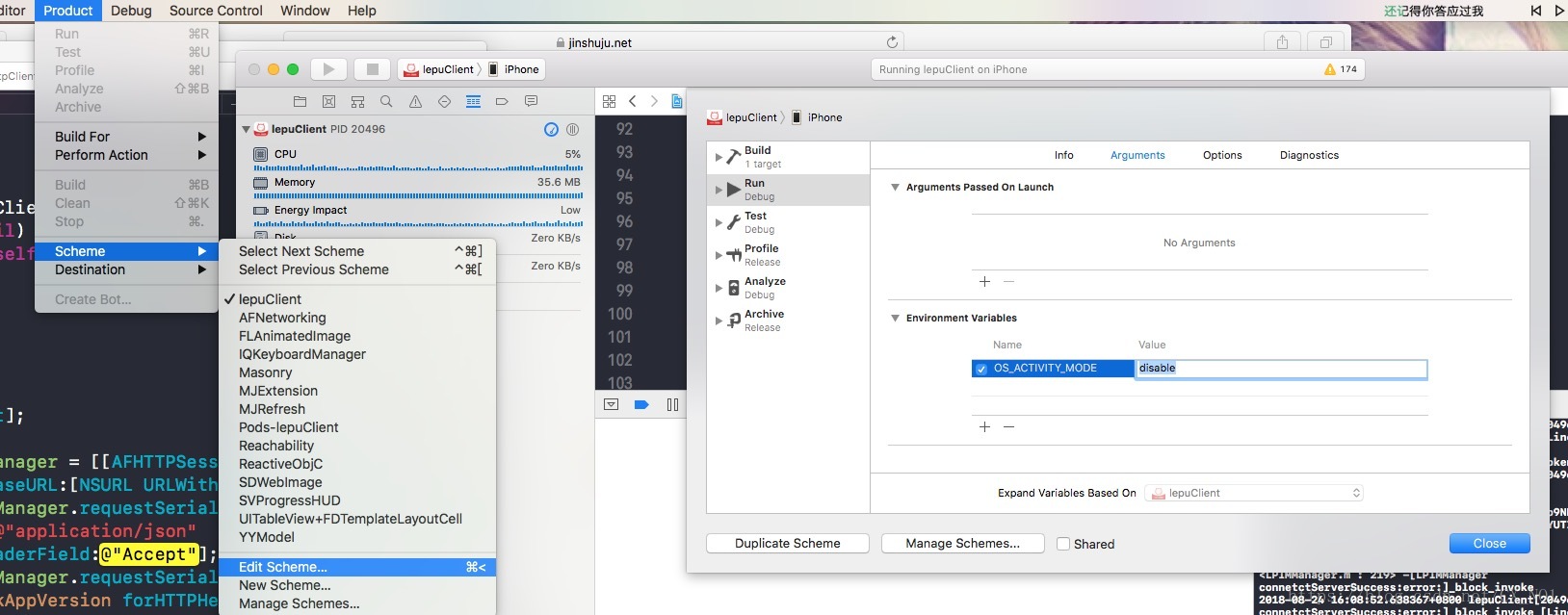Expand the Build scheme action
The image size is (1568, 615).
click(x=719, y=157)
